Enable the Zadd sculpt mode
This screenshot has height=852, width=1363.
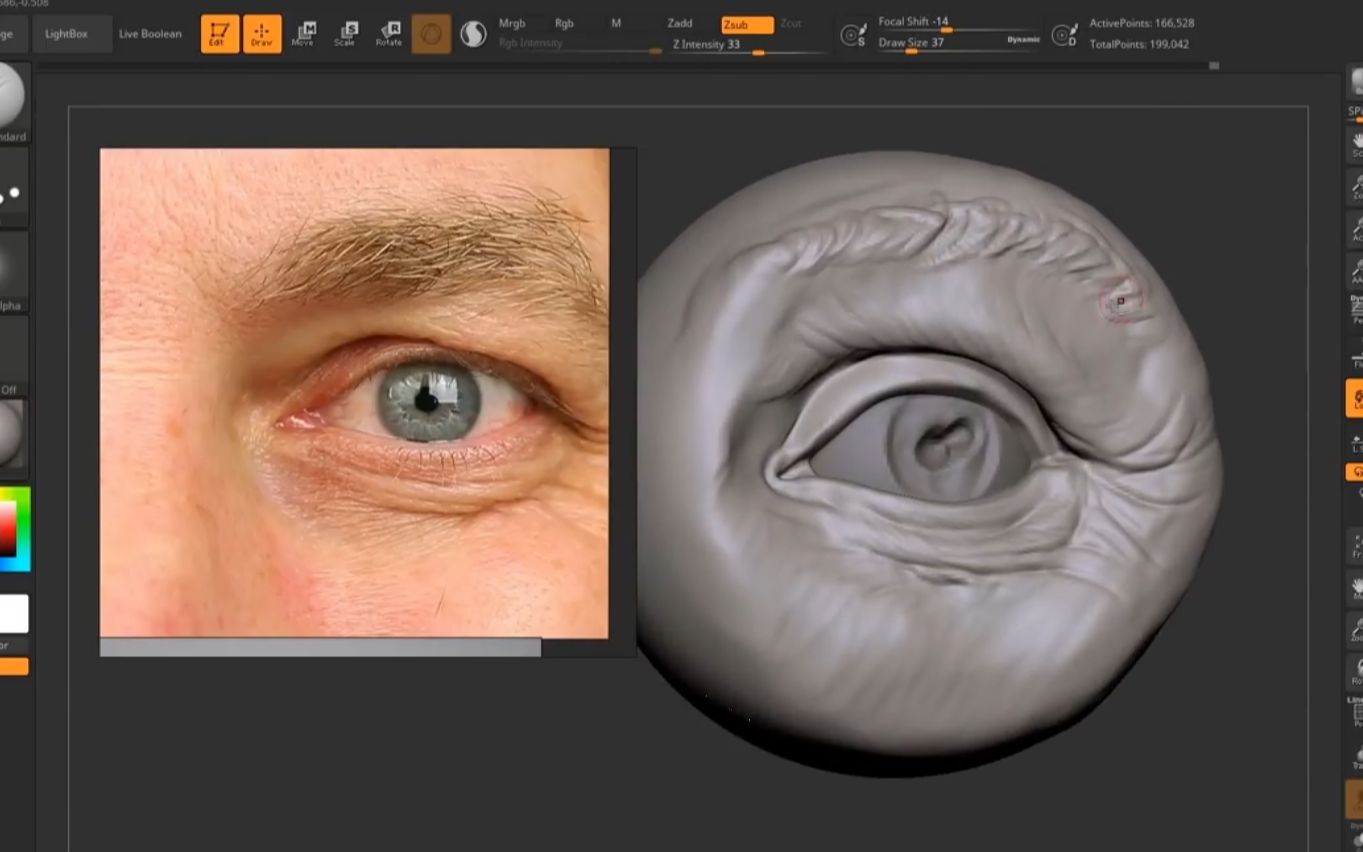click(680, 23)
